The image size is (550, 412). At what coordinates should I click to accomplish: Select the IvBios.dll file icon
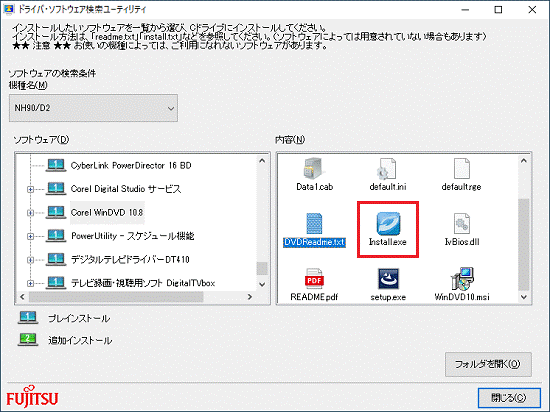pos(461,223)
